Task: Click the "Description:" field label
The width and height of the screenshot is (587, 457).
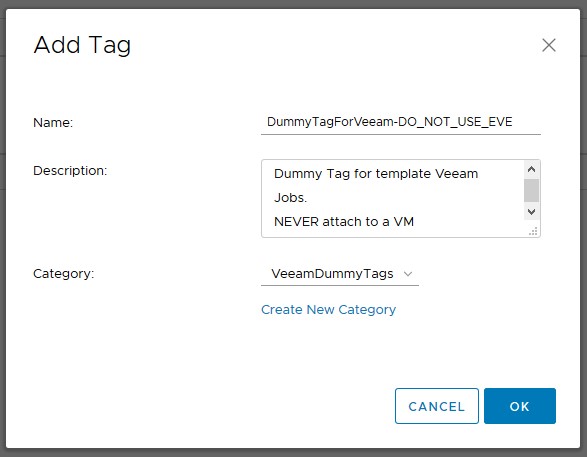Action: pyautogui.click(x=70, y=171)
